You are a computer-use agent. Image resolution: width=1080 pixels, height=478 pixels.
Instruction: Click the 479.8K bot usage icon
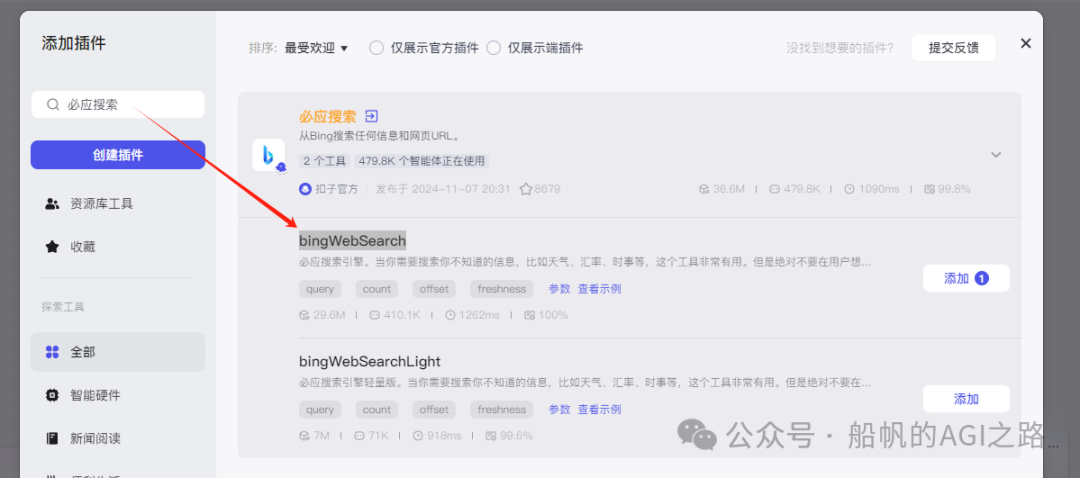tap(774, 189)
